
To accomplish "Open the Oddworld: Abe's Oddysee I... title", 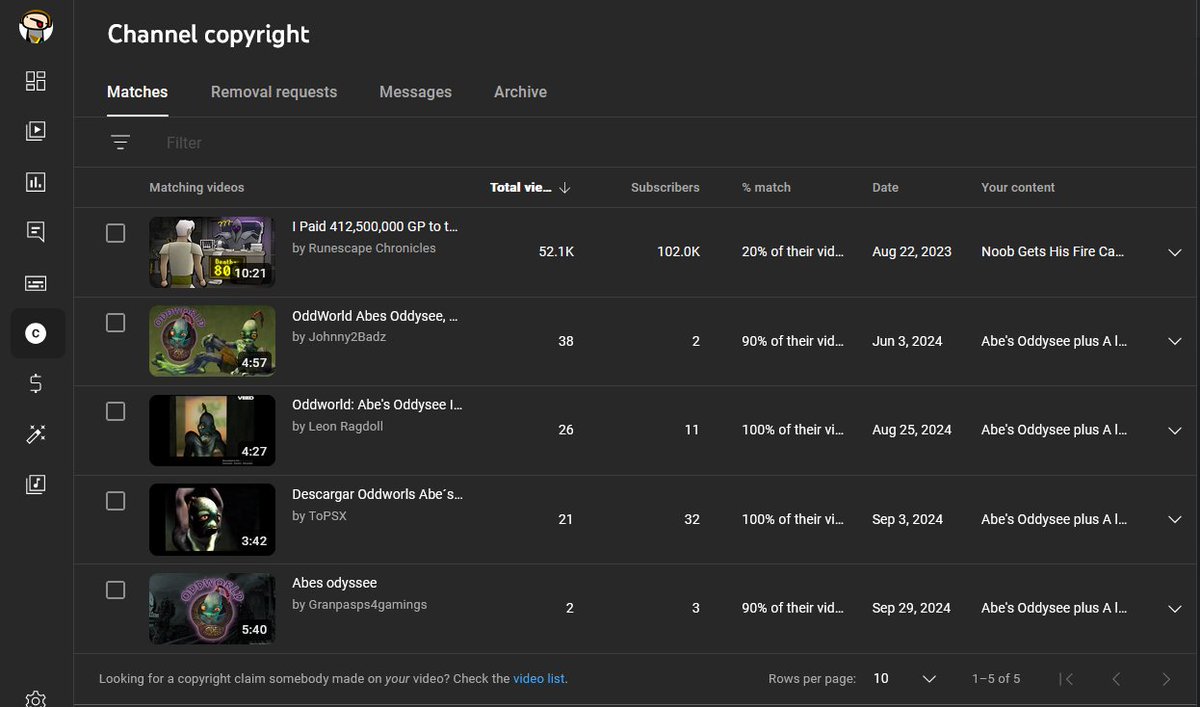I will click(x=377, y=405).
